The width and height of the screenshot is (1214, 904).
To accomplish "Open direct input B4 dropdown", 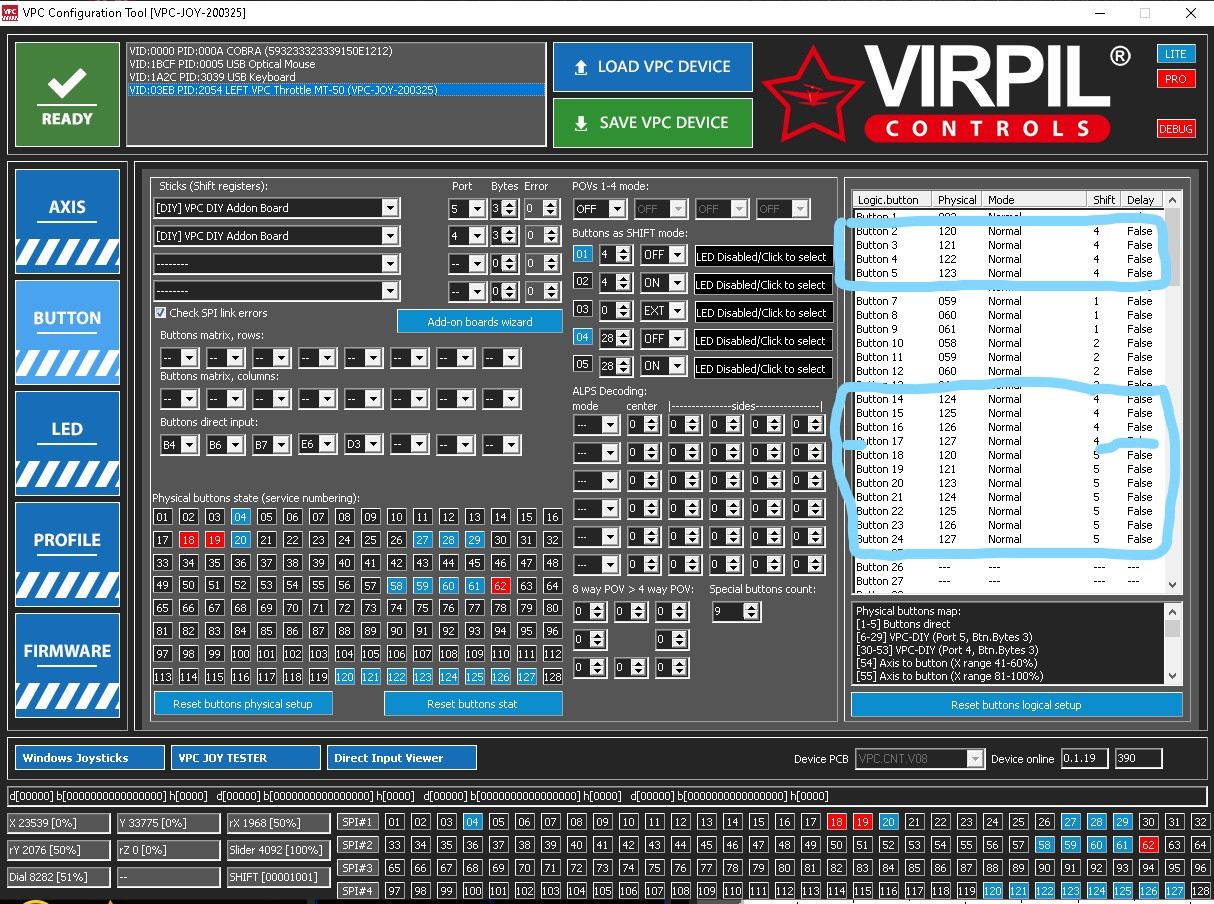I will (188, 444).
